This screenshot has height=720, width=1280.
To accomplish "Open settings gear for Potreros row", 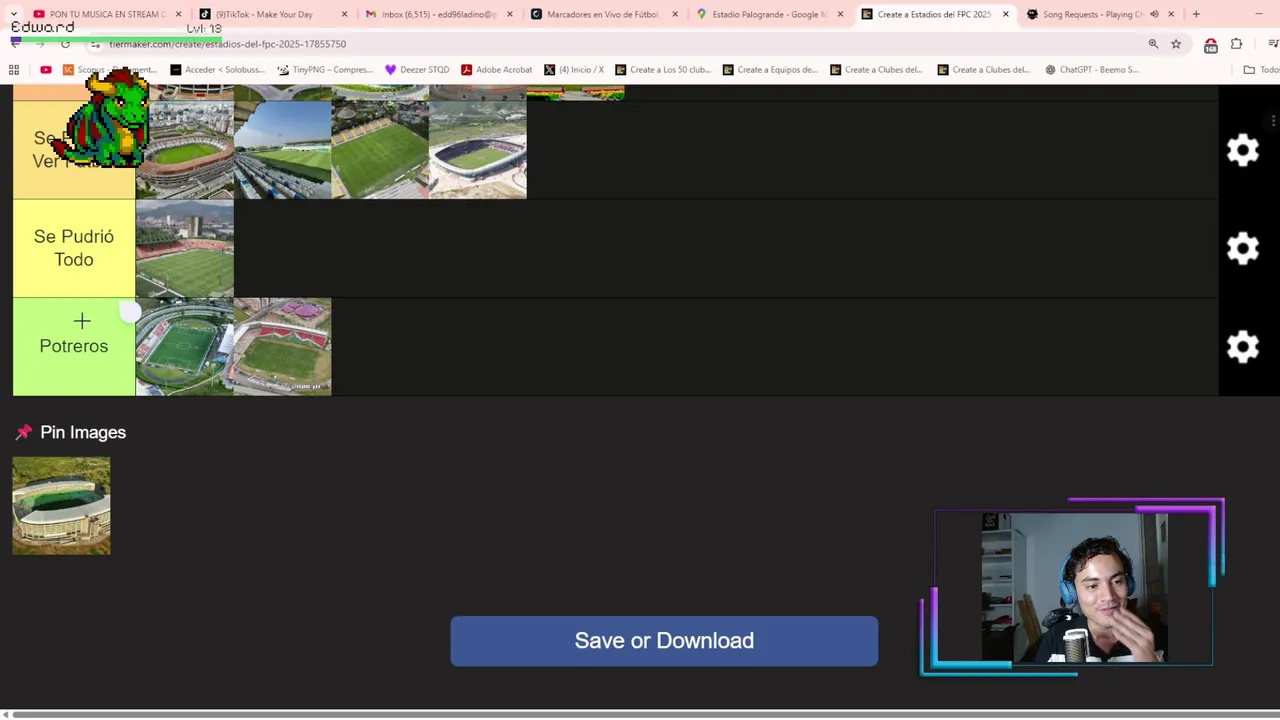I will pos(1242,347).
